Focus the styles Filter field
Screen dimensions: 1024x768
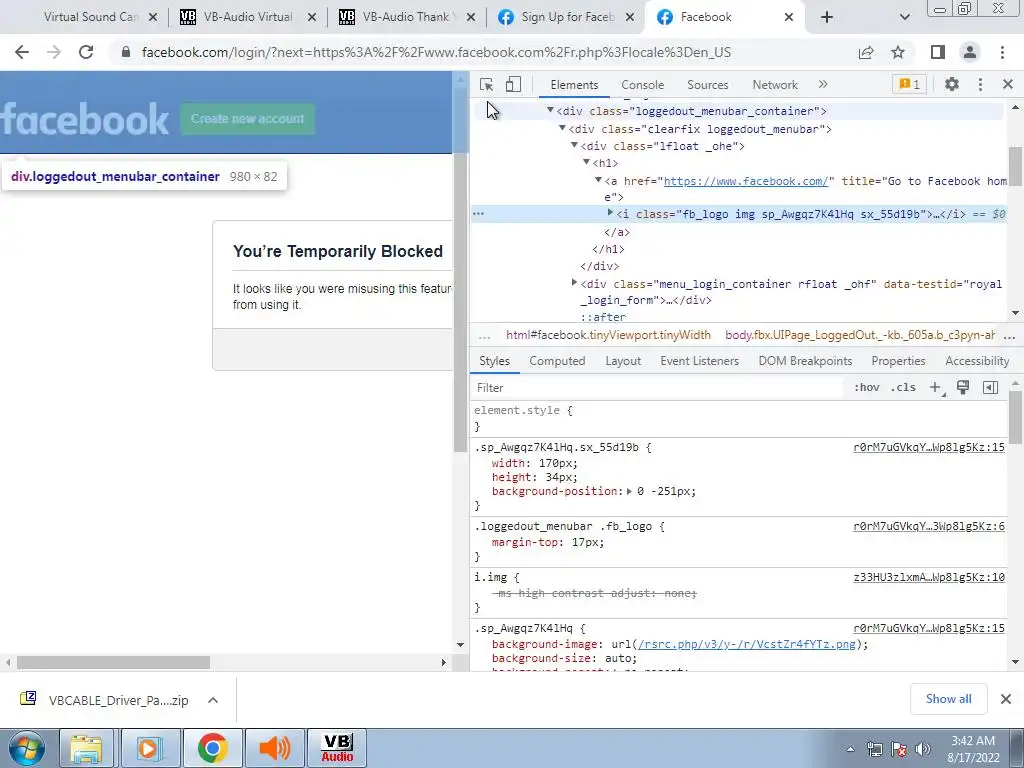pos(658,388)
